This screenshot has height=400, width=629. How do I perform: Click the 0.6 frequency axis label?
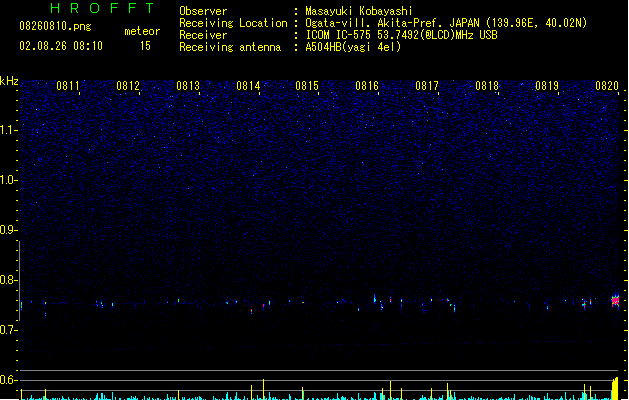(9, 380)
